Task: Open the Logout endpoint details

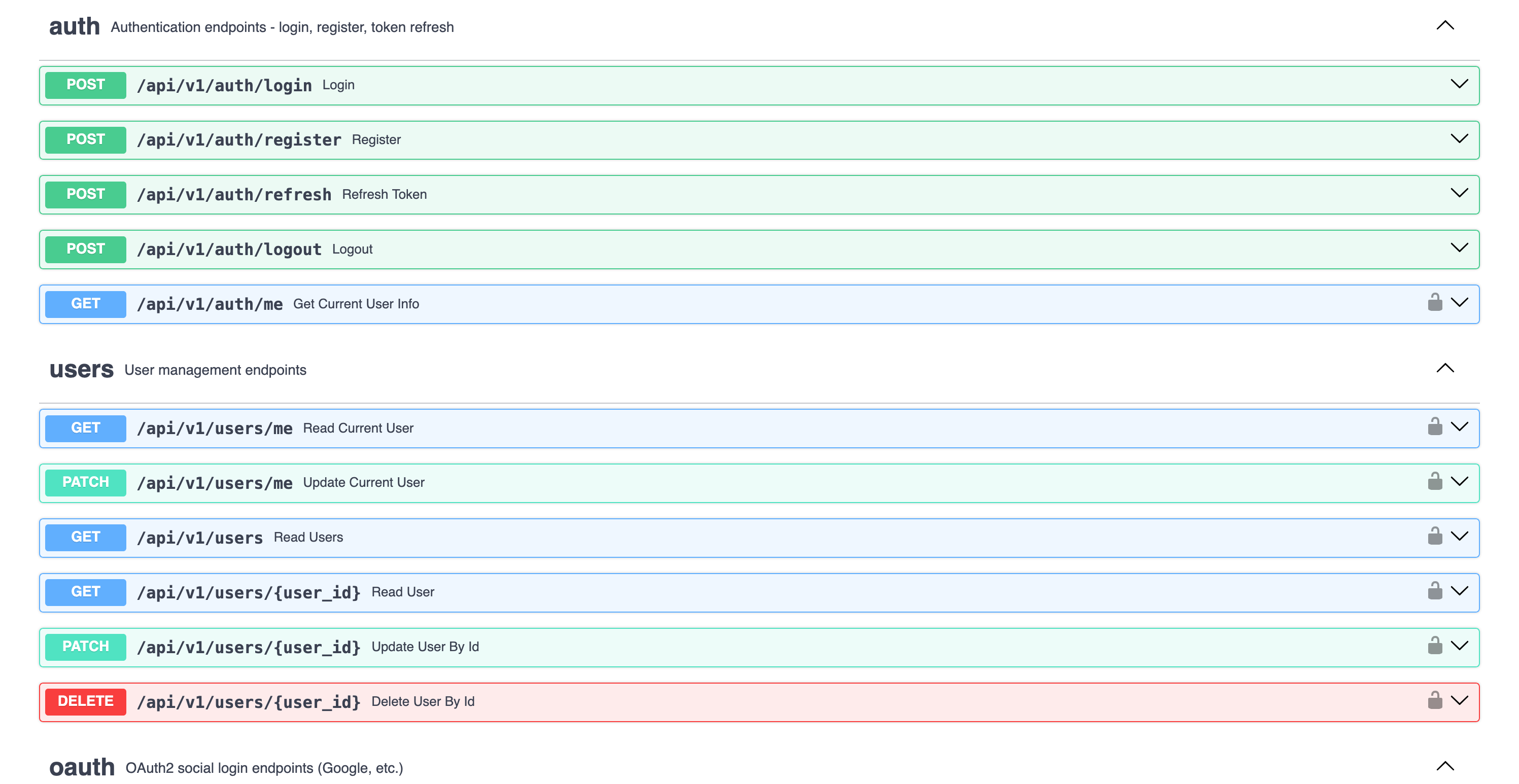Action: point(1461,248)
